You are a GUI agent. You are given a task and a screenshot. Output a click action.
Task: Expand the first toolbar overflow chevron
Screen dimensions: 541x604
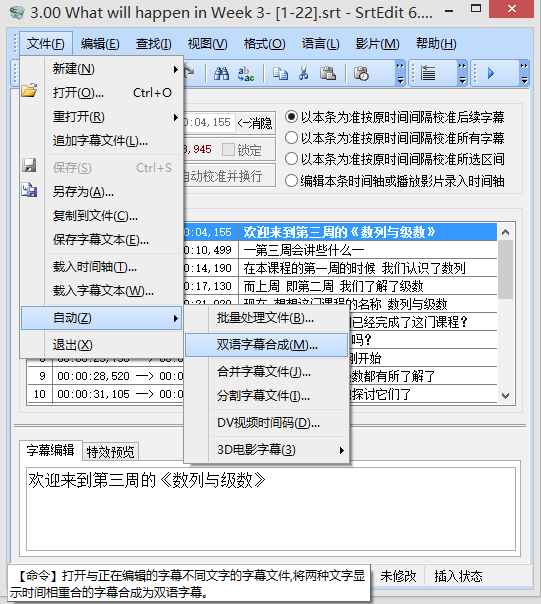pyautogui.click(x=400, y=73)
